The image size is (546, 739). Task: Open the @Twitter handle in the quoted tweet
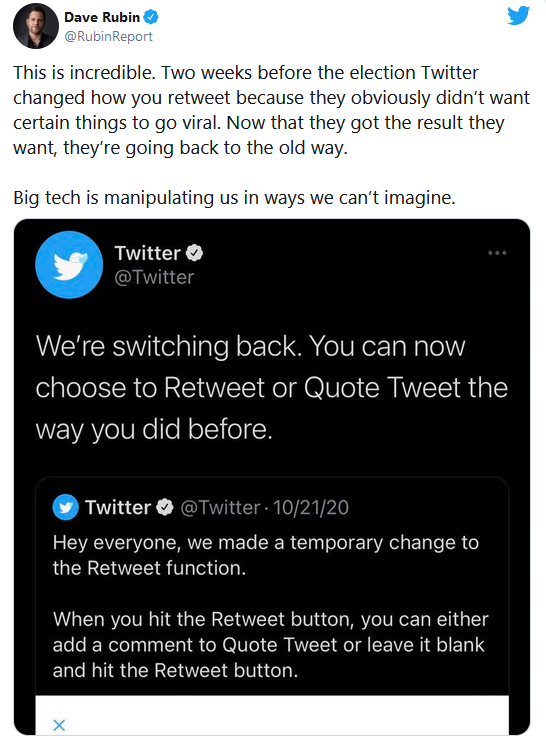[x=220, y=508]
